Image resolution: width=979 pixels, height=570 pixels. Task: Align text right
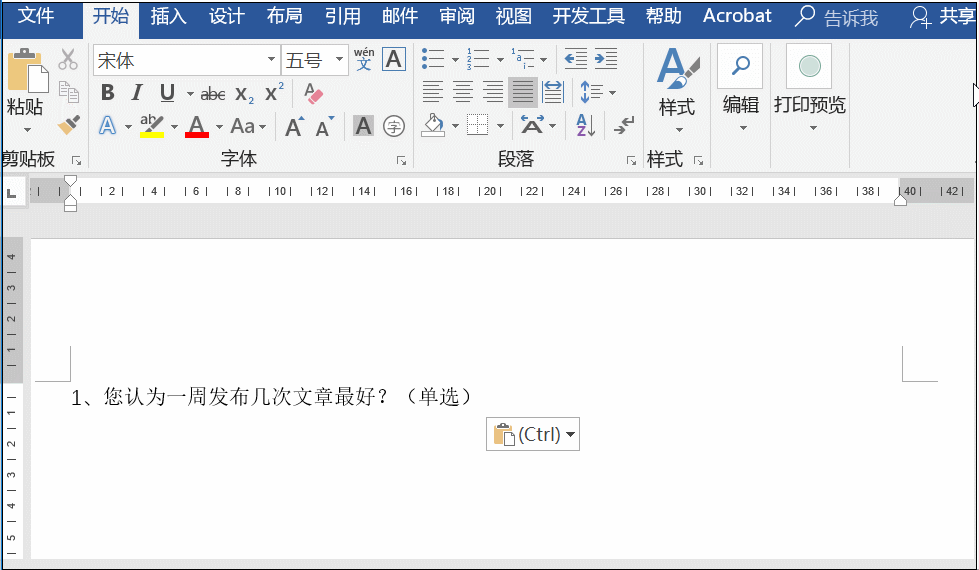[493, 92]
